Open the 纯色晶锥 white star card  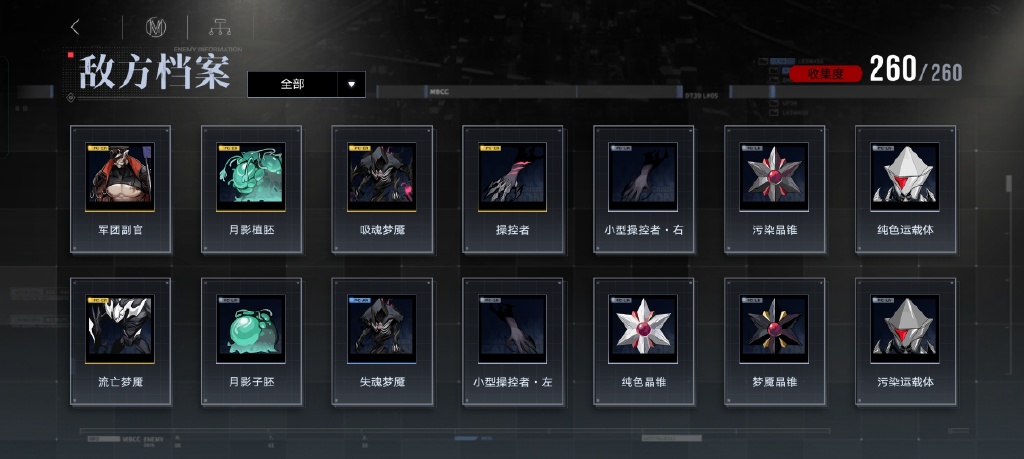click(644, 341)
